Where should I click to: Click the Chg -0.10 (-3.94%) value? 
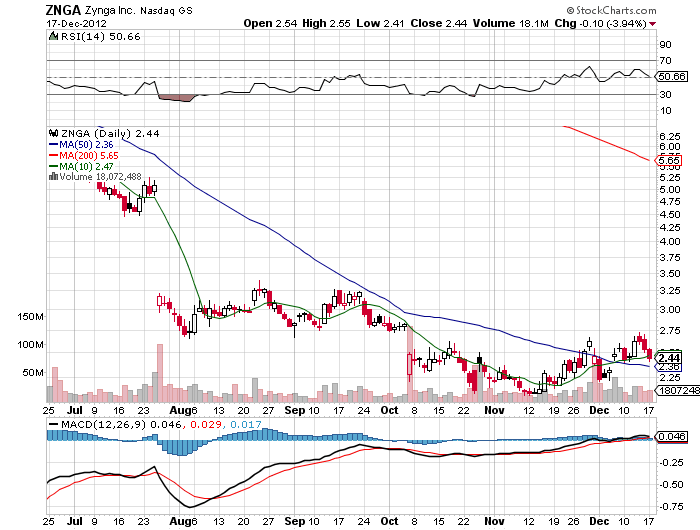600,23
